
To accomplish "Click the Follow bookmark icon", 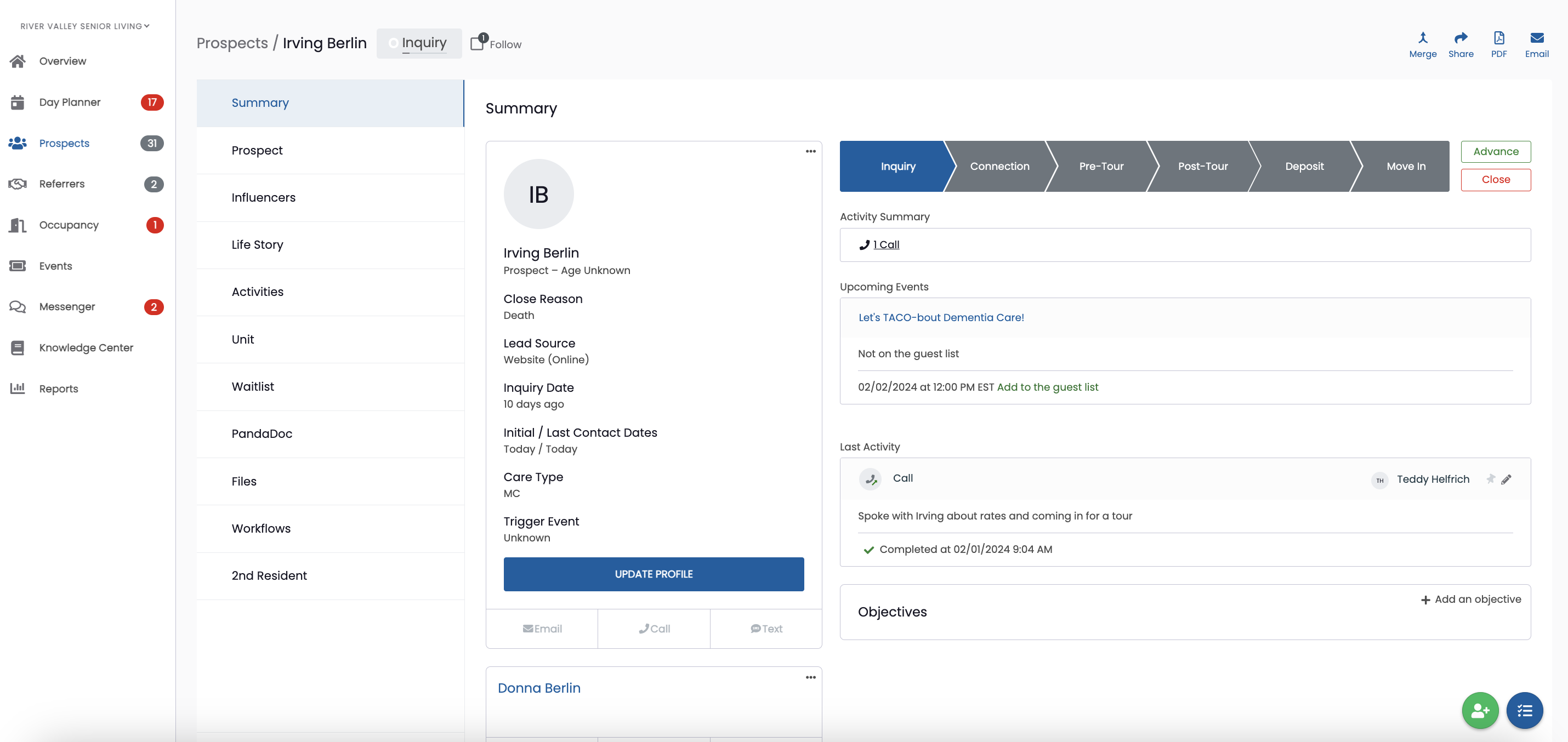I will tap(478, 43).
